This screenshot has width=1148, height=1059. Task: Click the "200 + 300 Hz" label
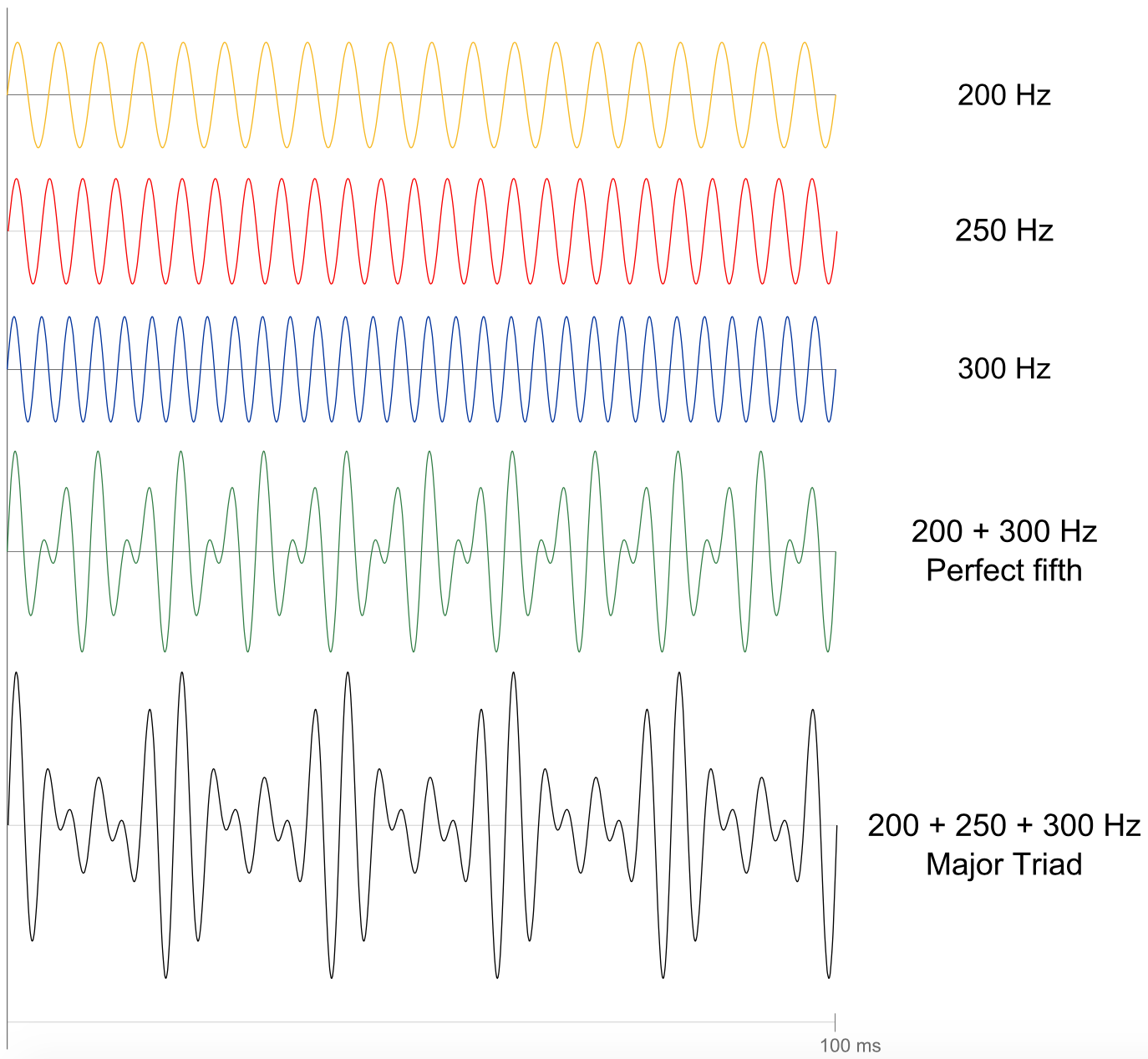pyautogui.click(x=1003, y=531)
